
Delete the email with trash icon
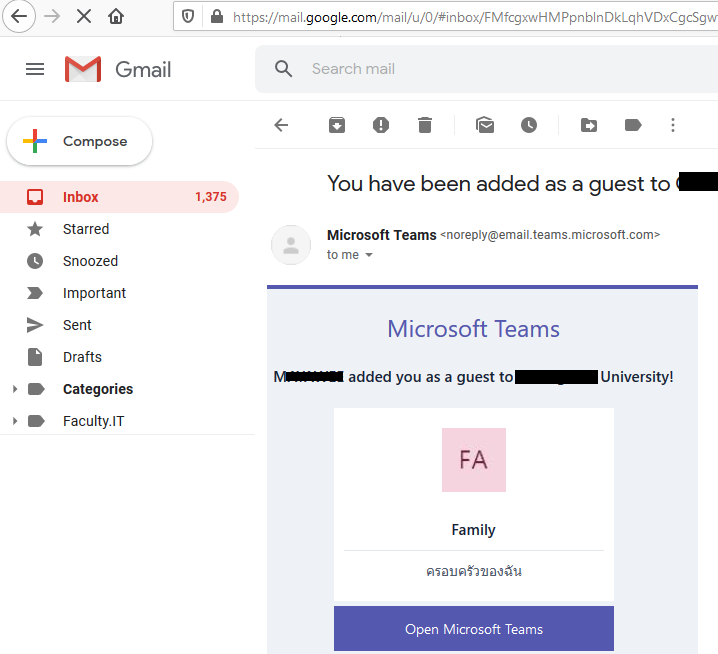point(425,125)
